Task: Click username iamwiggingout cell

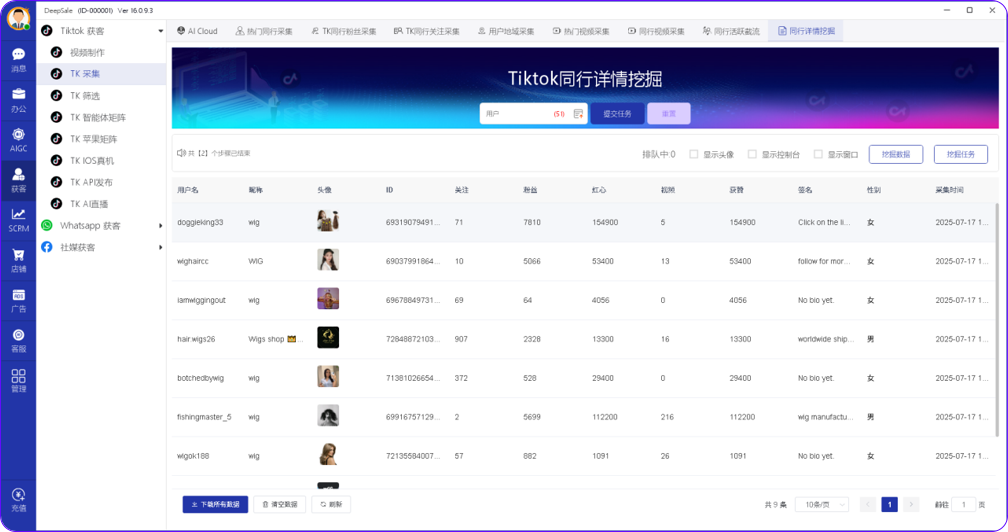Action: click(x=201, y=300)
